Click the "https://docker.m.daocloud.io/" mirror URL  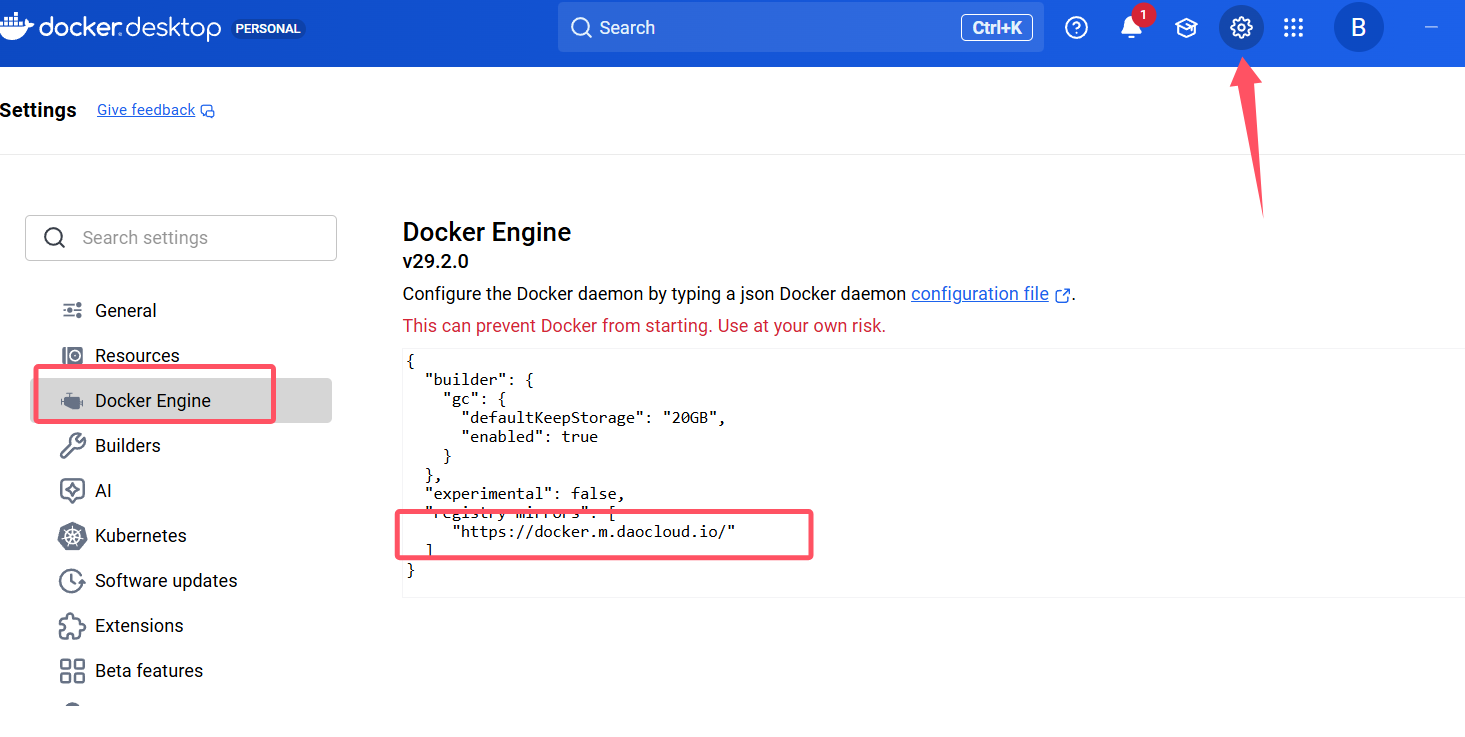point(594,532)
